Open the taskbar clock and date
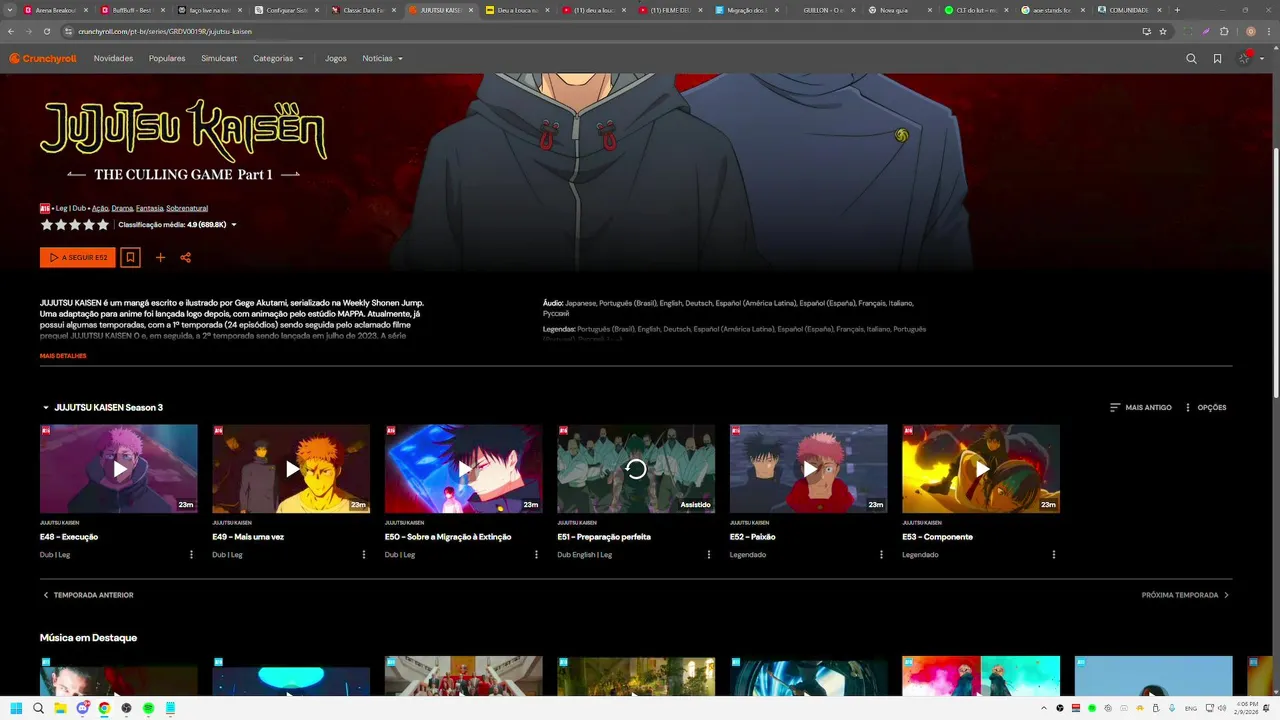 1246,708
